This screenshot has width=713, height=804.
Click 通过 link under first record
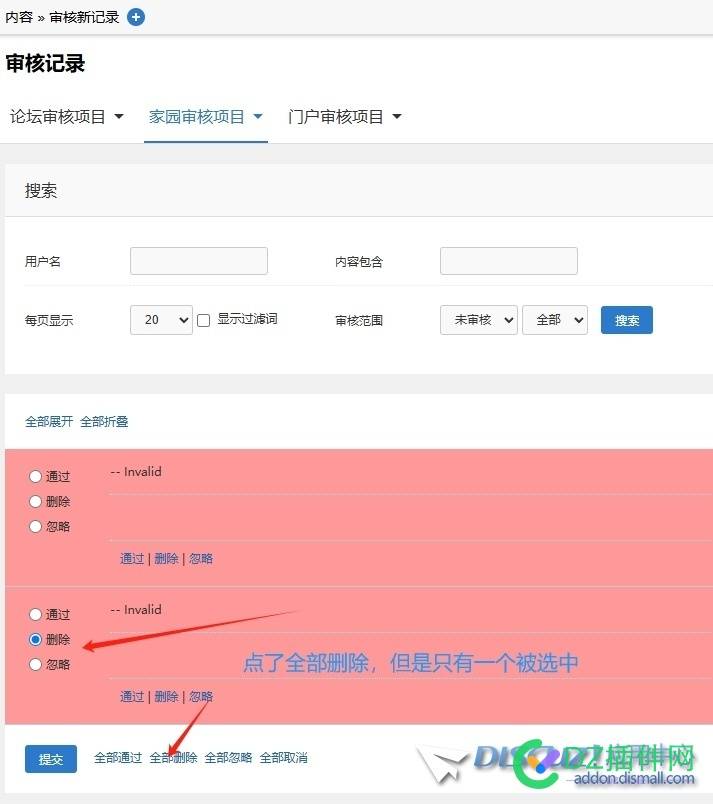(132, 558)
